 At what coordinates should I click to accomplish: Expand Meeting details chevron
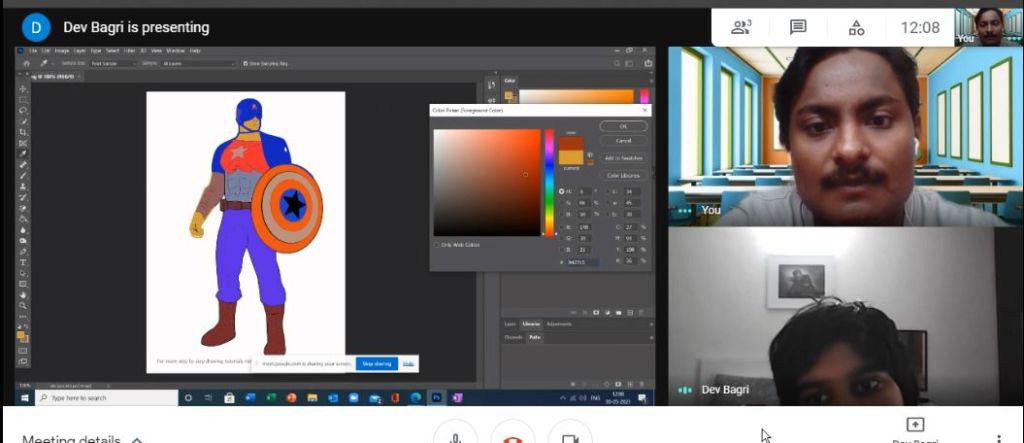pos(137,440)
